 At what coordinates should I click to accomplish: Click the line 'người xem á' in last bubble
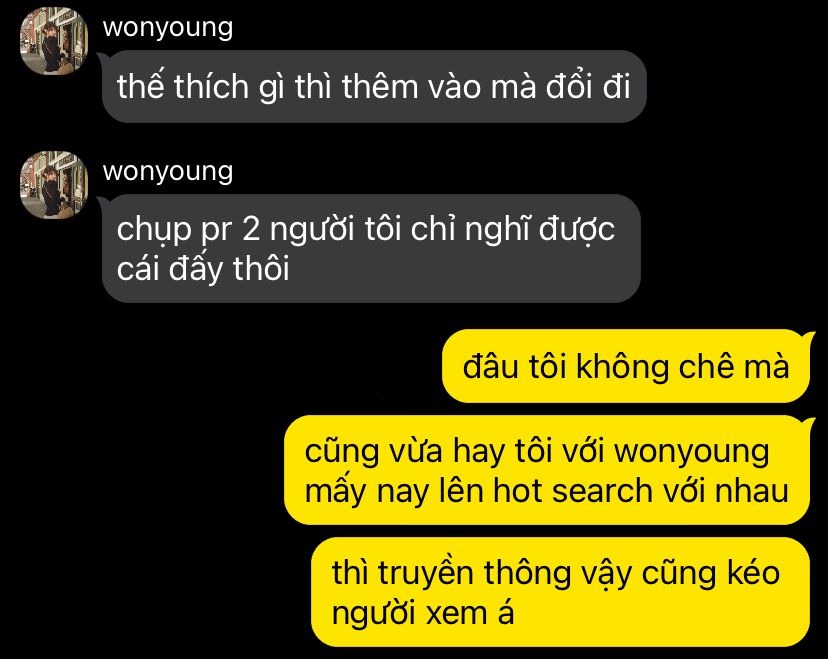point(423,613)
